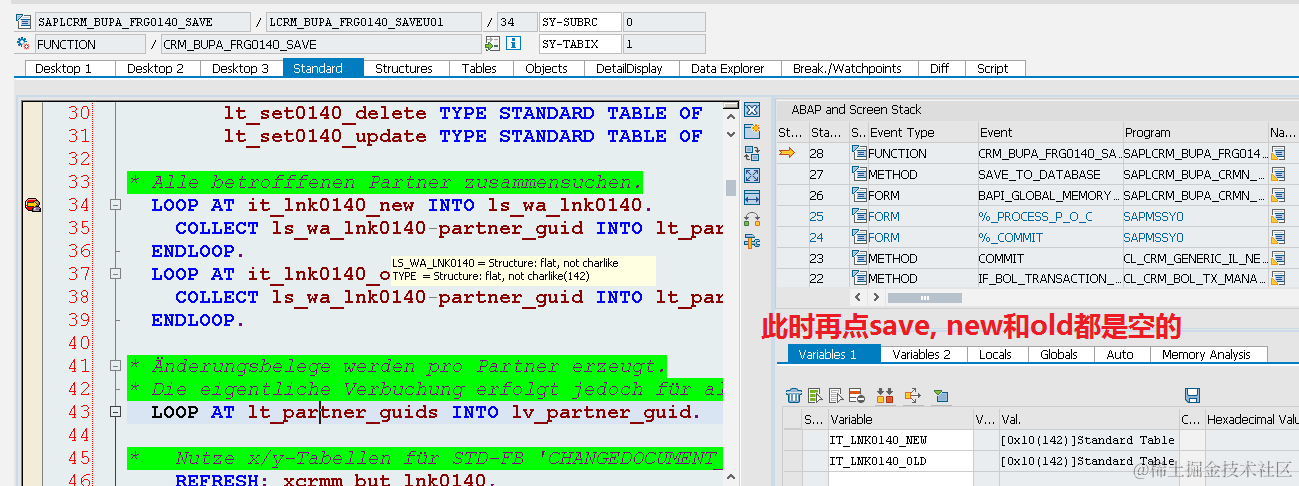Collapse the LOOP block at line 34
The width and height of the screenshot is (1299, 486).
pyautogui.click(x=115, y=205)
